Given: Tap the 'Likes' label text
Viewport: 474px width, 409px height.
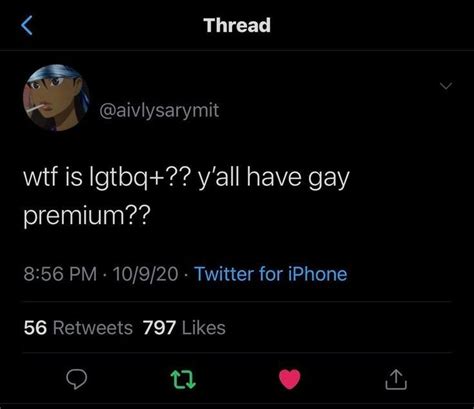Looking at the screenshot, I should tap(204, 328).
